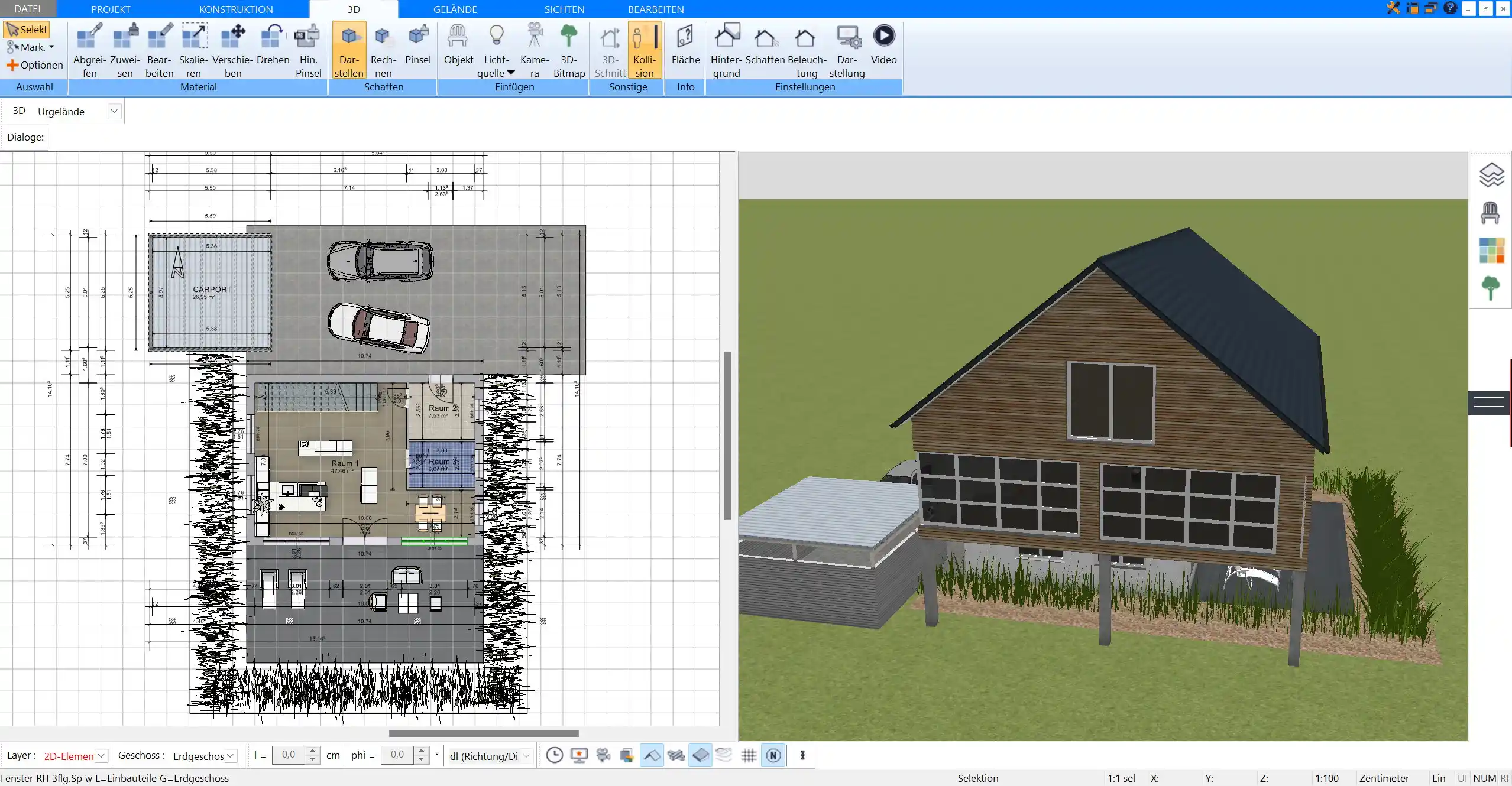Open Hintergrund settings

pos(726,51)
